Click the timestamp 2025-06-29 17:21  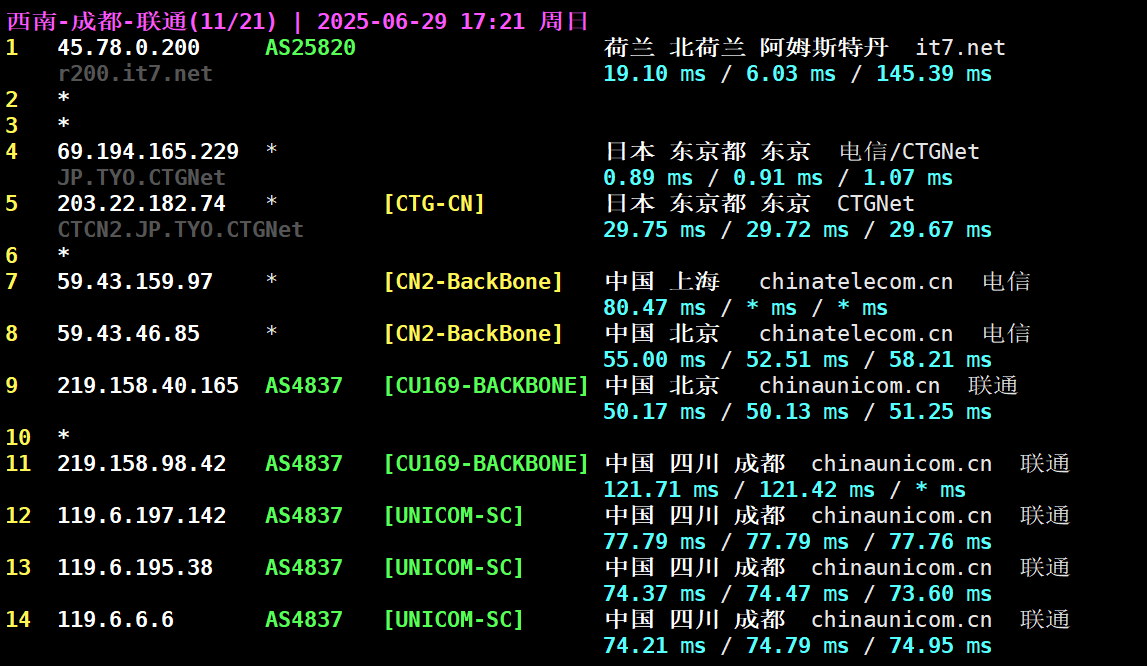tap(421, 21)
